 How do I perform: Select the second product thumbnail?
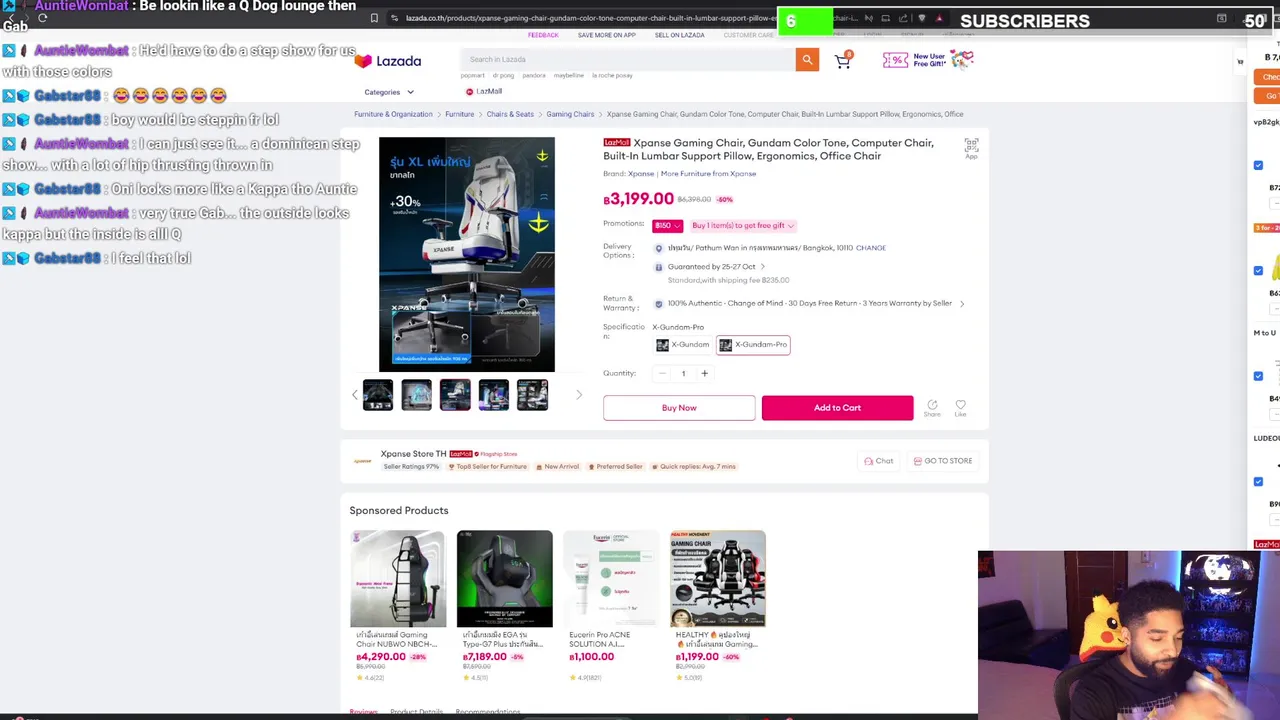[416, 395]
